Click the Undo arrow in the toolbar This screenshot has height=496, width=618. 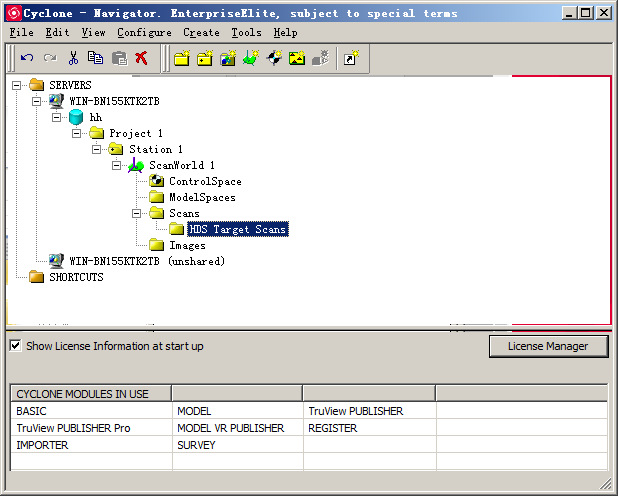27,59
